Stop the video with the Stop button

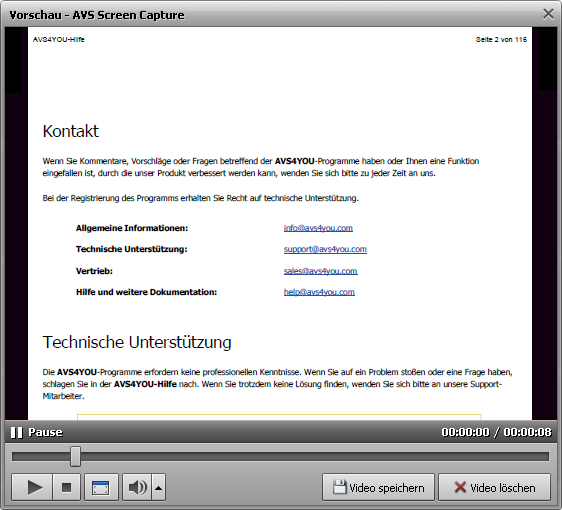(x=67, y=487)
